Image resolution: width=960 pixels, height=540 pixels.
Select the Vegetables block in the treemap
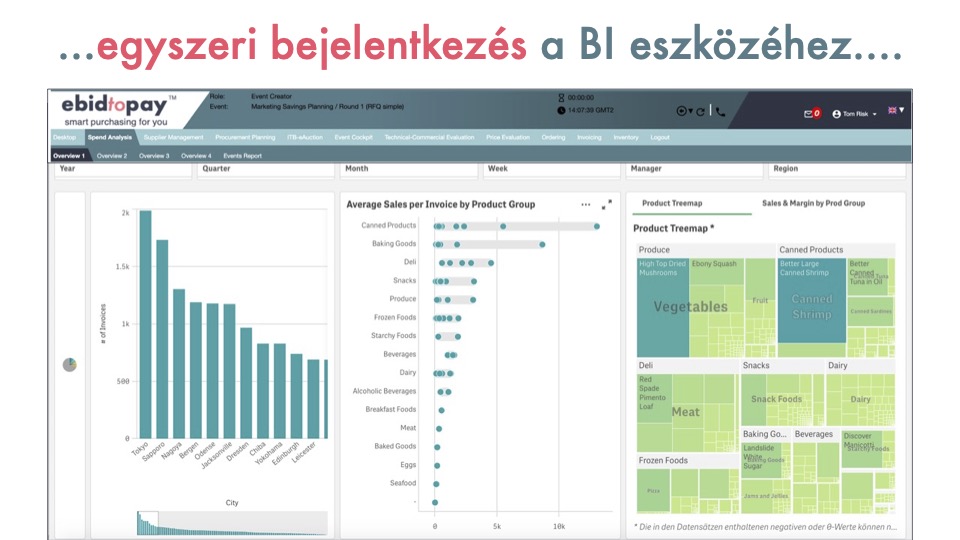[690, 308]
